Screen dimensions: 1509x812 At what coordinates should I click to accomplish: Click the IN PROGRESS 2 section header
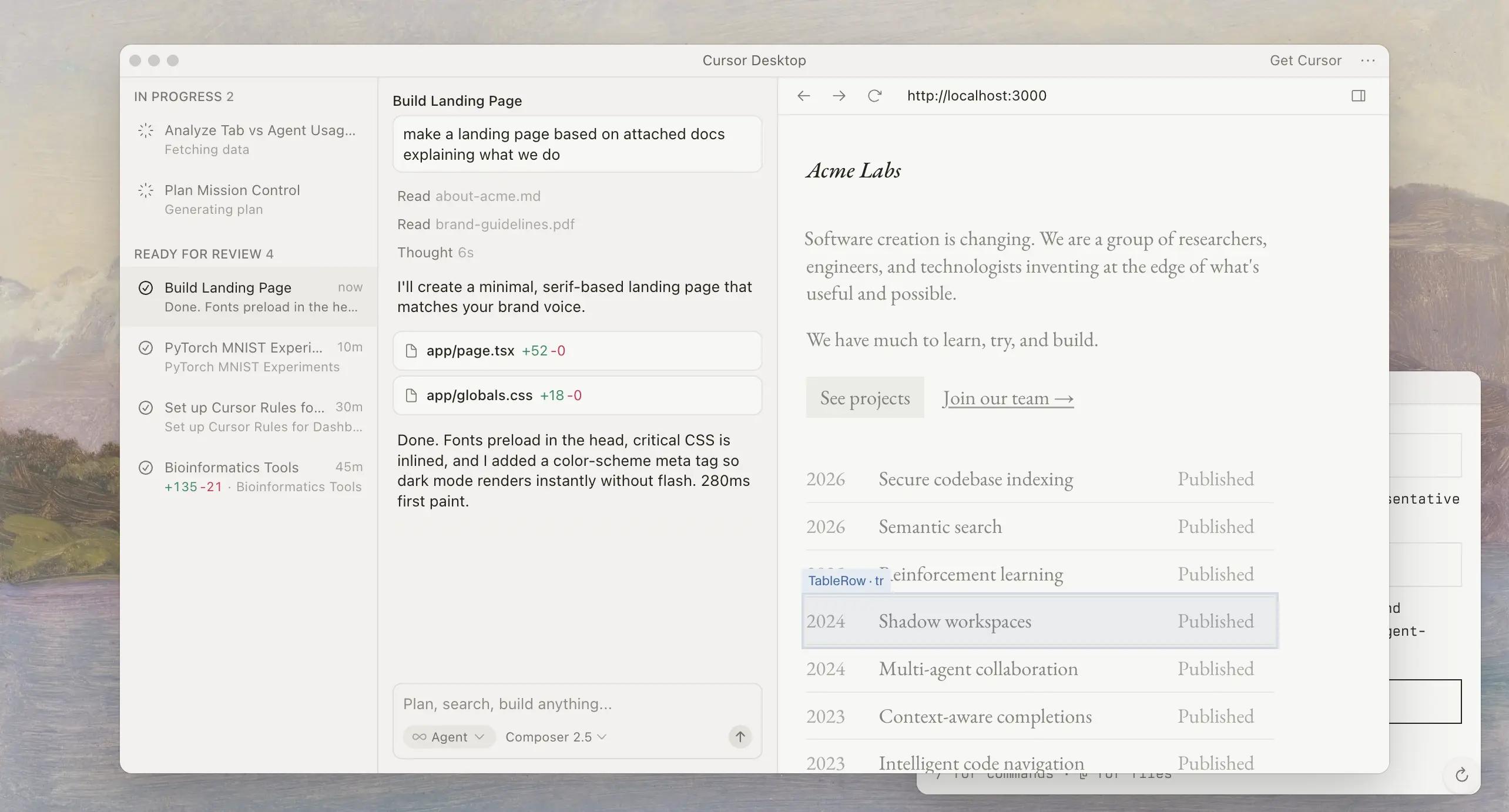[x=184, y=96]
